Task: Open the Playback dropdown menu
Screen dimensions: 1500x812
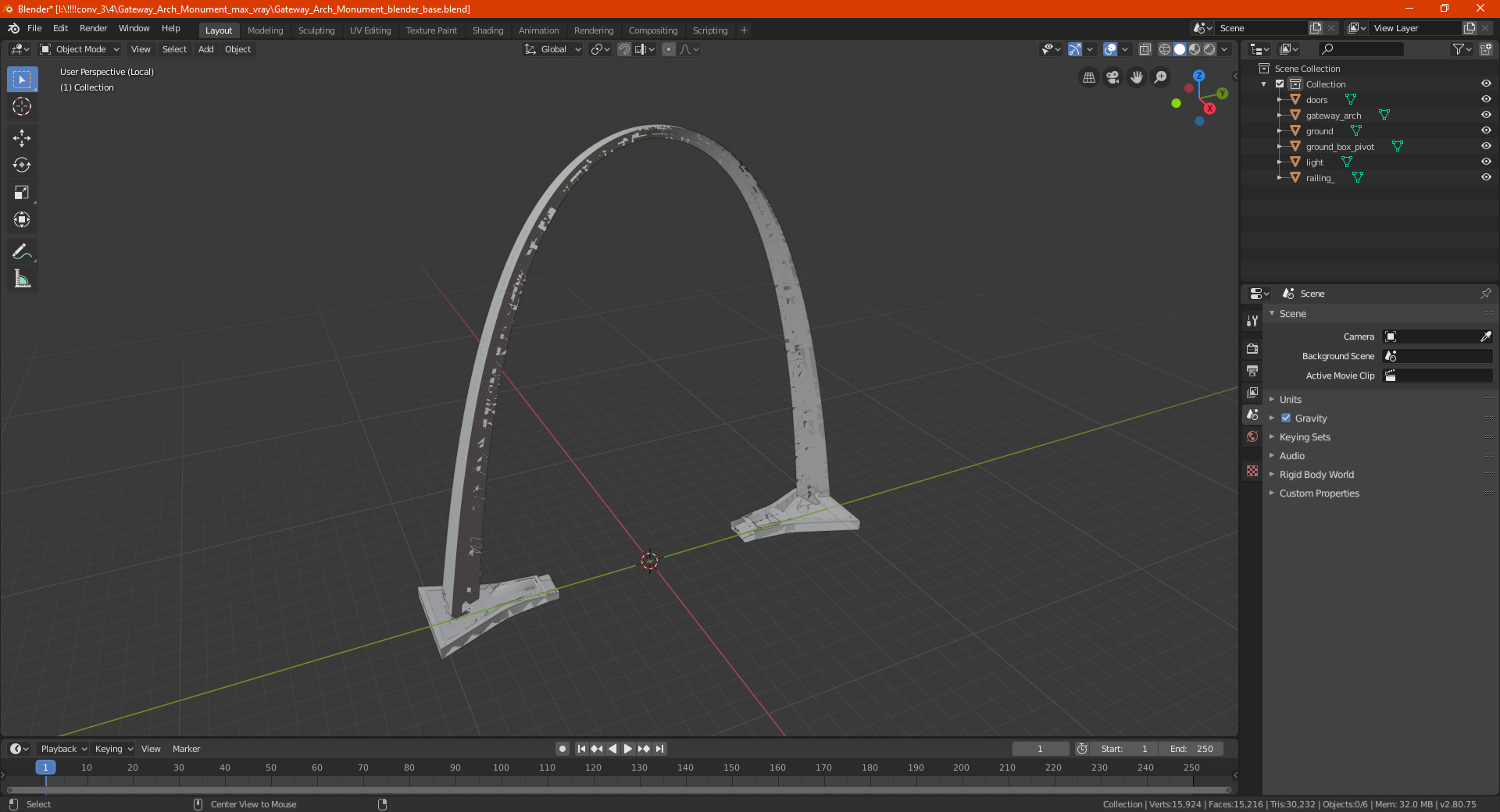Action: [x=63, y=749]
